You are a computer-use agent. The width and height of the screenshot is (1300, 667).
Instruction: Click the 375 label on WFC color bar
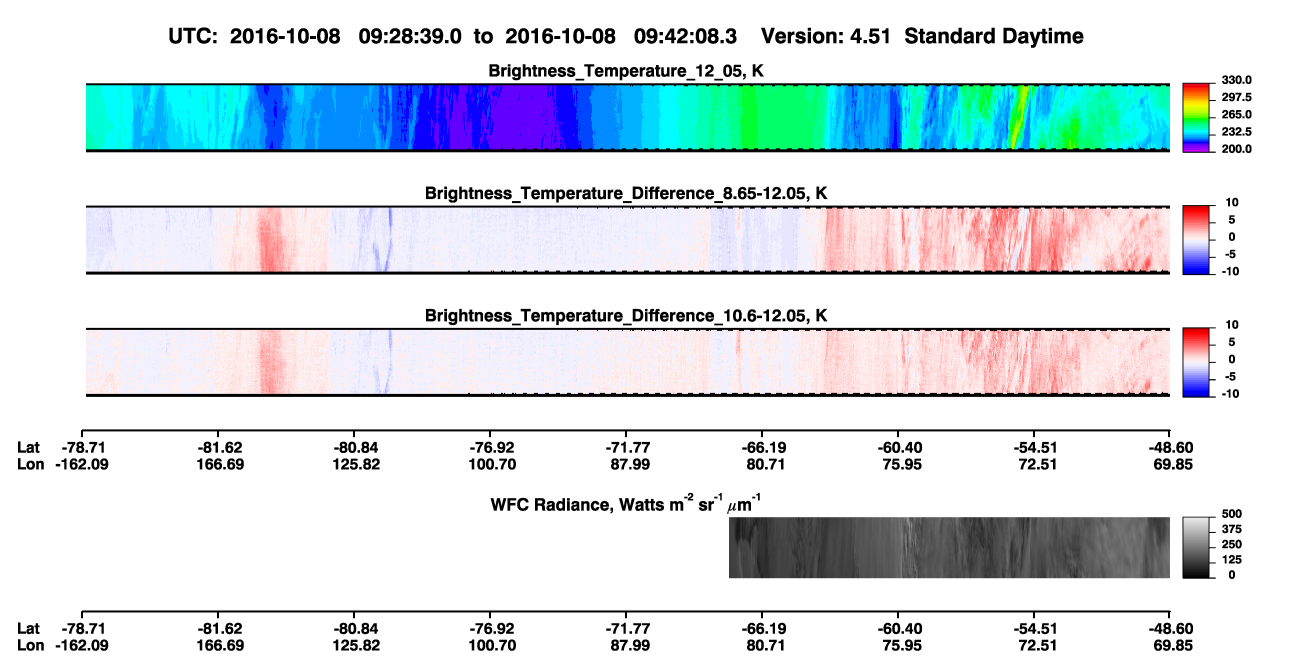[x=1230, y=529]
